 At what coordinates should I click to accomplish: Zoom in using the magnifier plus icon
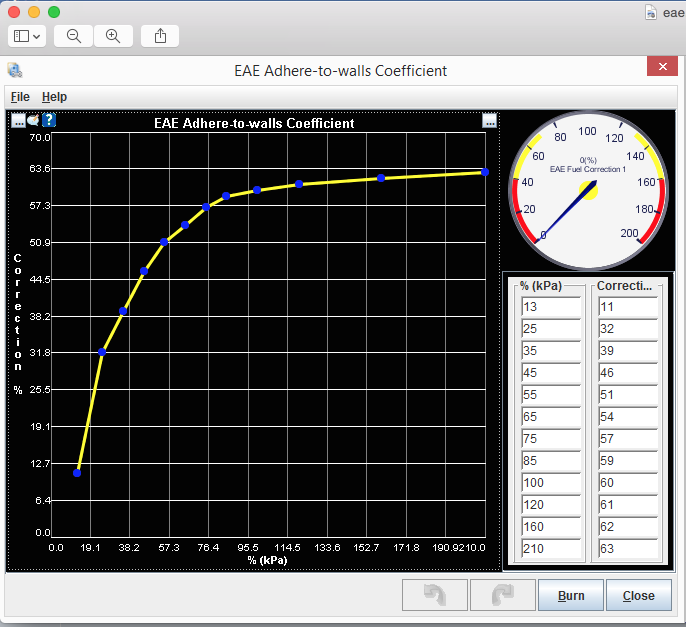[113, 36]
